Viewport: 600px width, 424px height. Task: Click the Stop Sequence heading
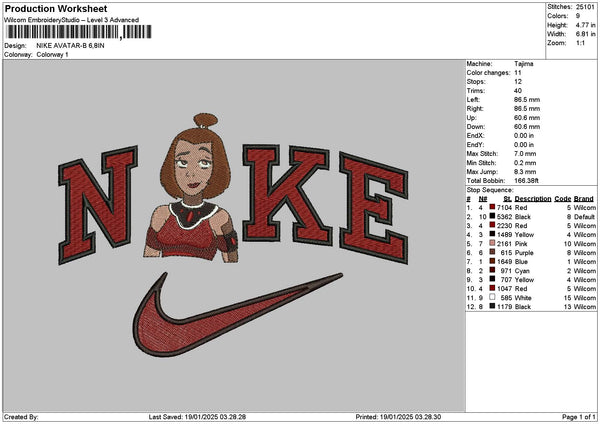pos(489,190)
